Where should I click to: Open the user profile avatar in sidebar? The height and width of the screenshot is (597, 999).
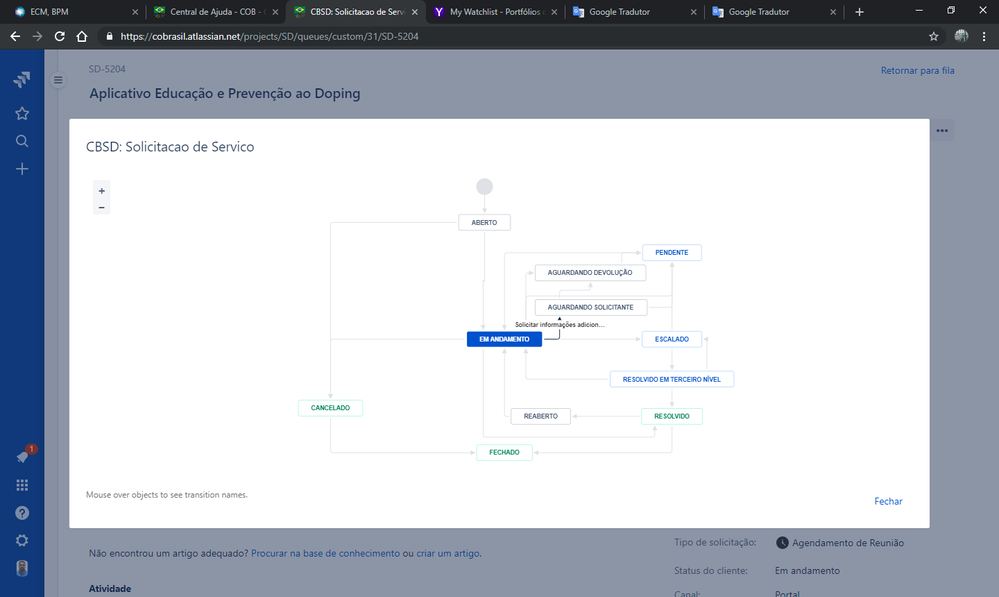(22, 568)
